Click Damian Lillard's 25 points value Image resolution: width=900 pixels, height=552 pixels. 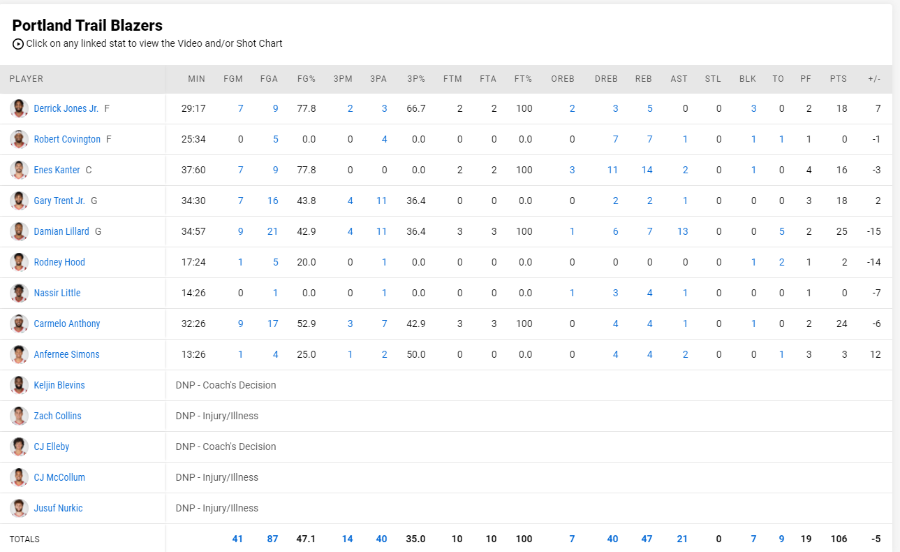(841, 231)
